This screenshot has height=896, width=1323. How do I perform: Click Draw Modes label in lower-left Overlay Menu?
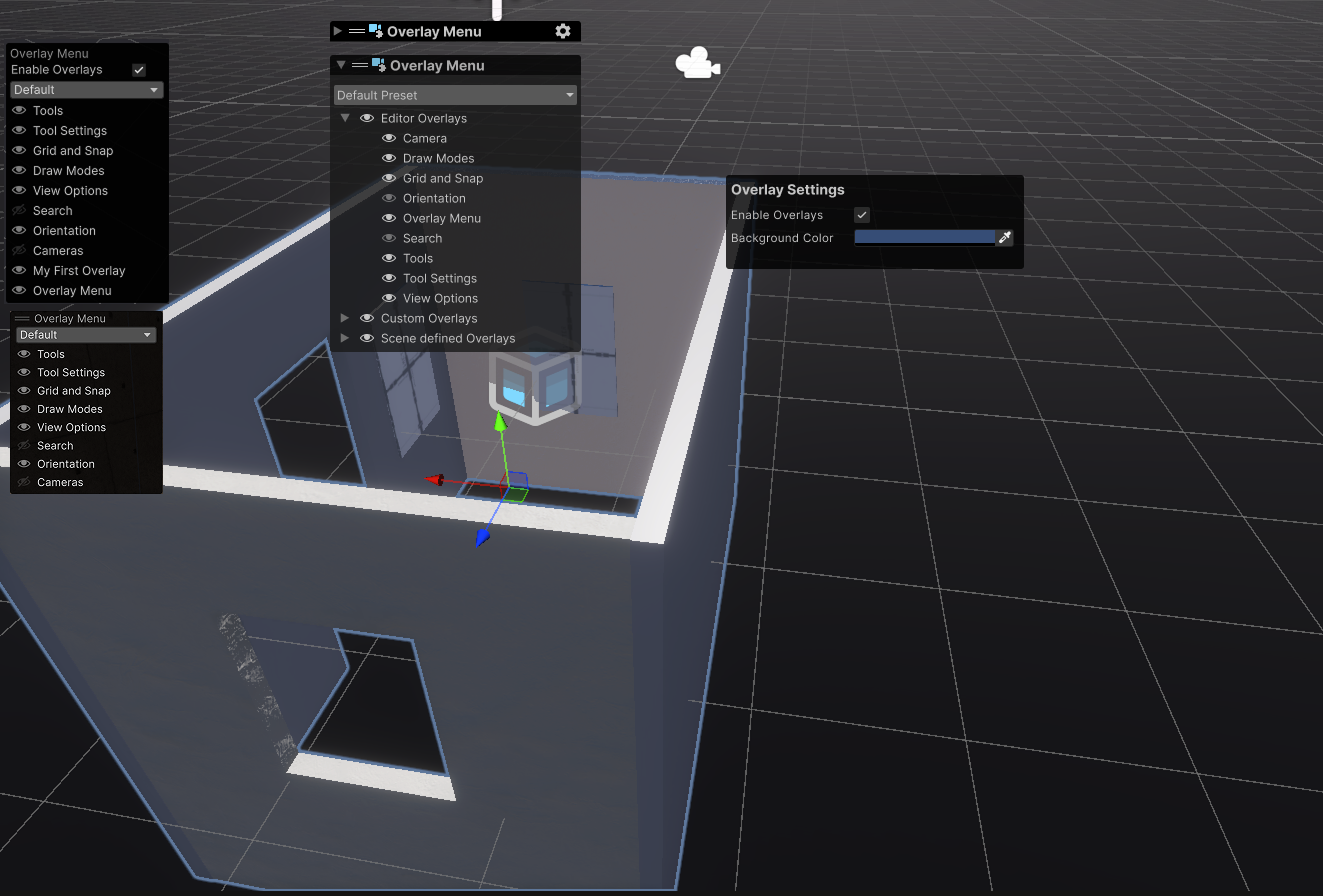(70, 409)
